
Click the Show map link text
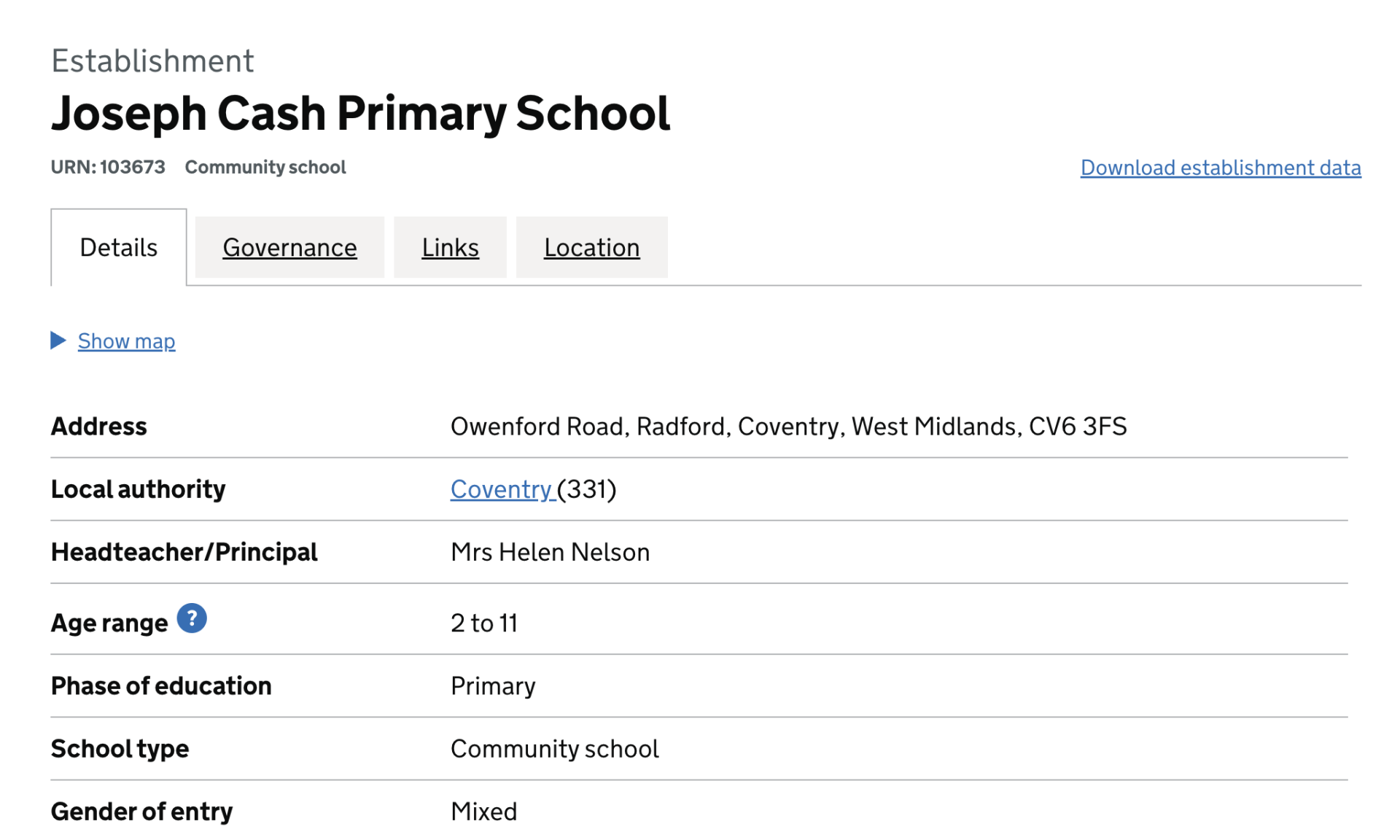(126, 341)
